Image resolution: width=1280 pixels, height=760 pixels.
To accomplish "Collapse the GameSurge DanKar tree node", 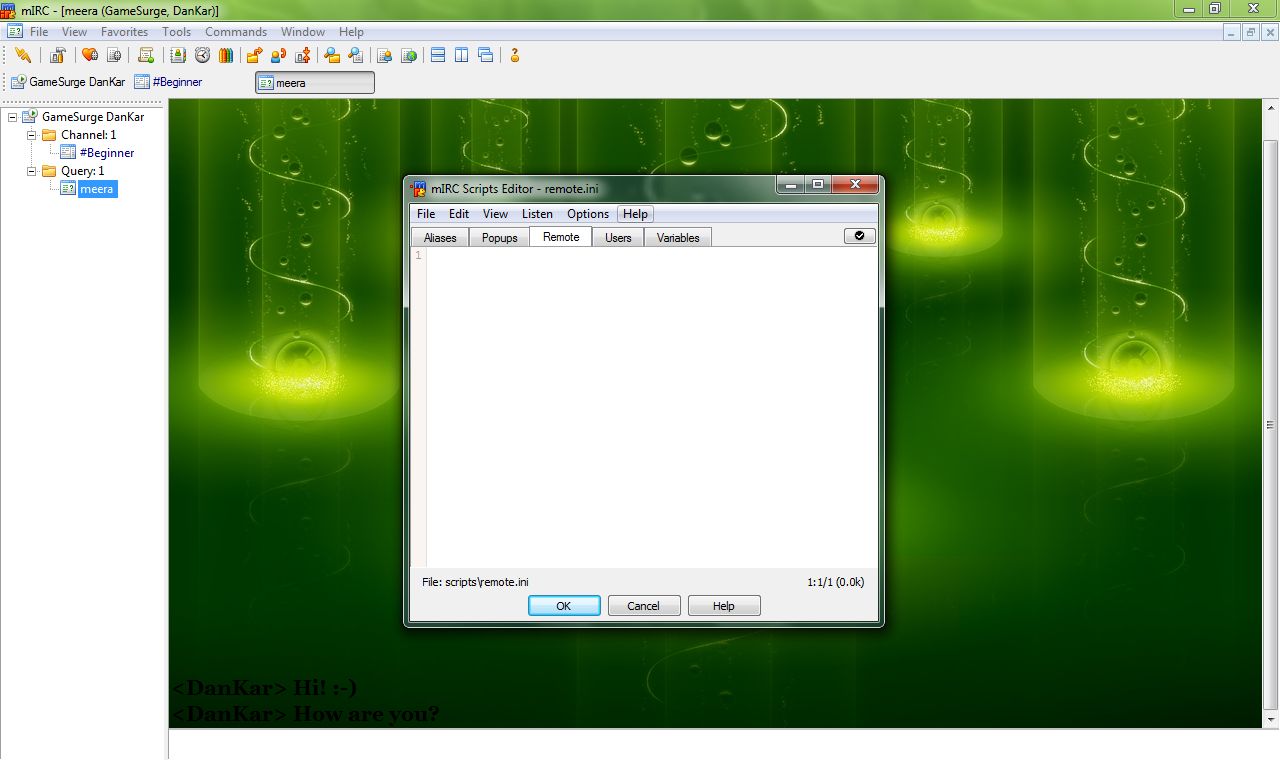I will pyautogui.click(x=12, y=117).
